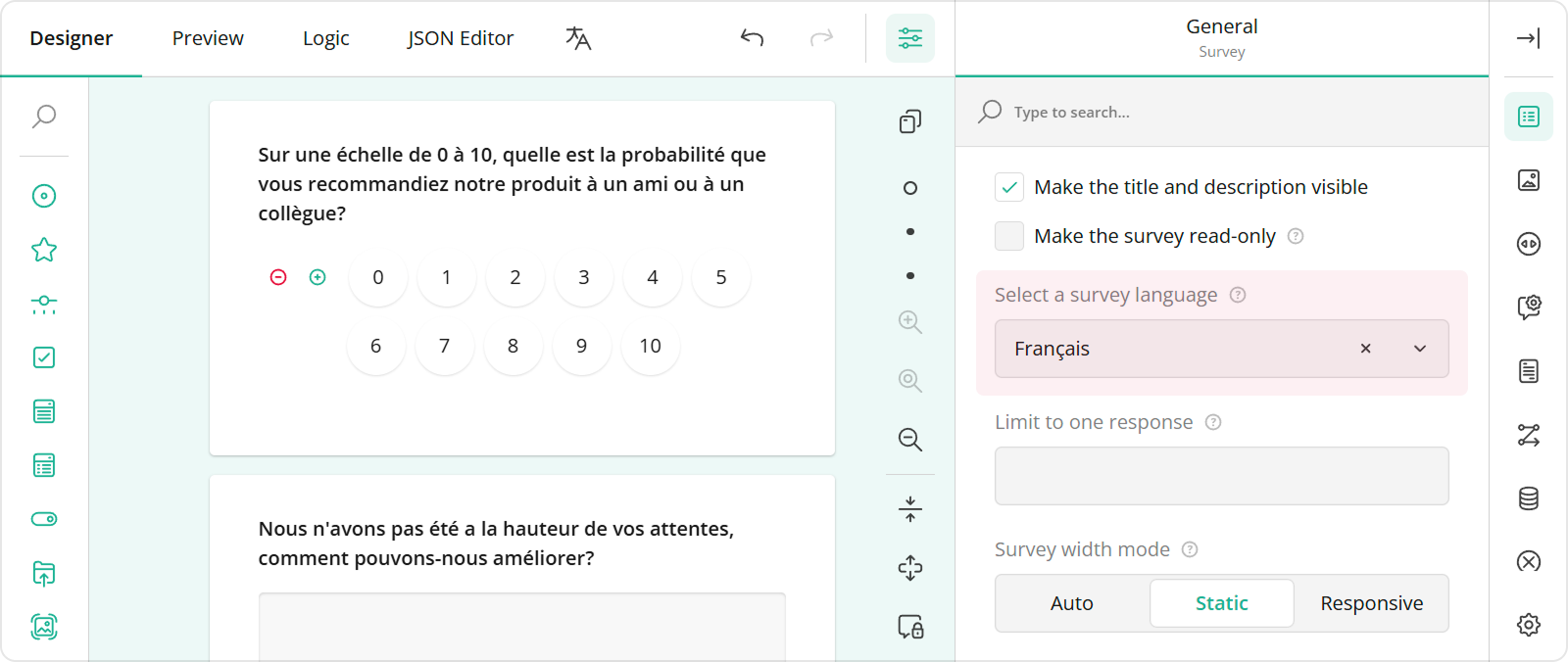Add a Radio Button Group question from toolbox
Viewport: 1568px width, 662px height.
tap(44, 196)
